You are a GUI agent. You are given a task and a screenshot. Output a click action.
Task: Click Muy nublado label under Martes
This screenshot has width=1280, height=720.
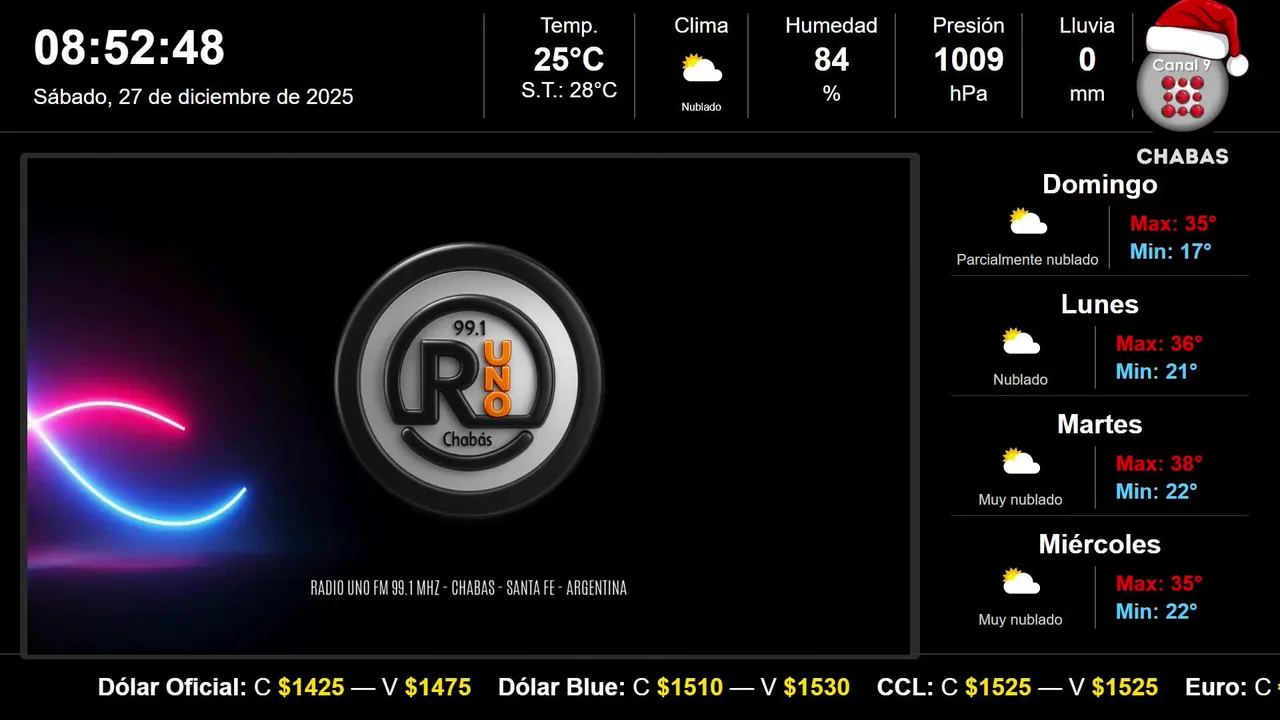point(1020,500)
